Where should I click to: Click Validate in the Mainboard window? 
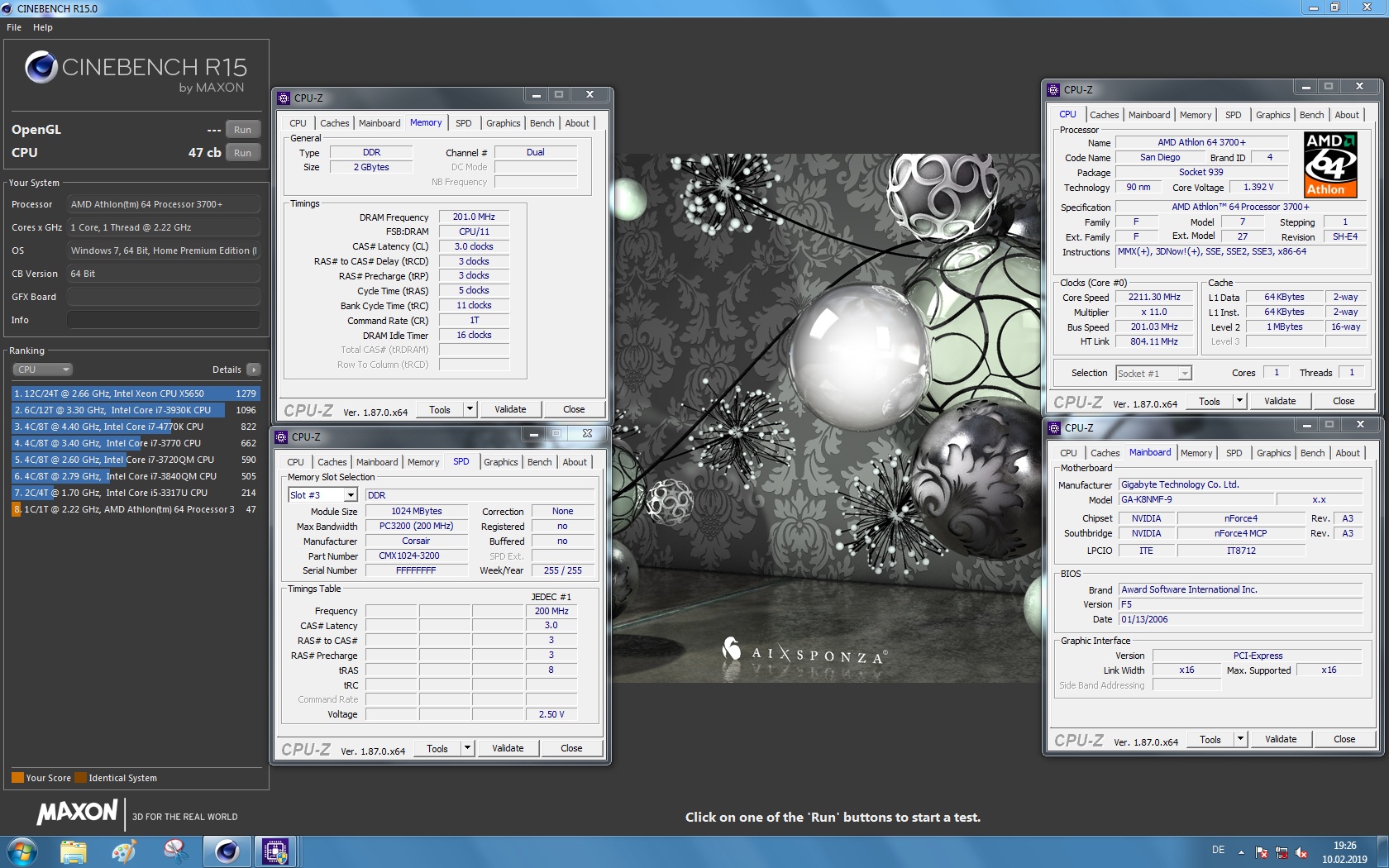(1281, 739)
